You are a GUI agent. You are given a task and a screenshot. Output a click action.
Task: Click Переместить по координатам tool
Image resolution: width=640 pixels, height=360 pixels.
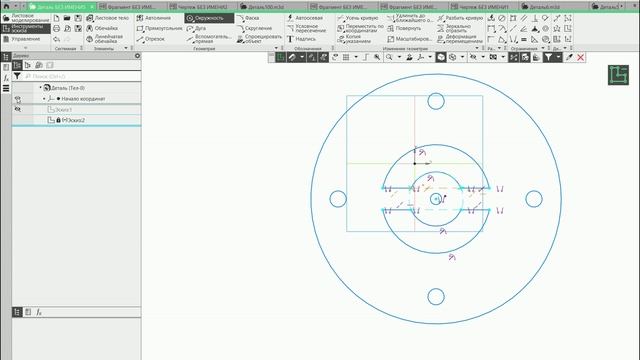click(x=360, y=29)
